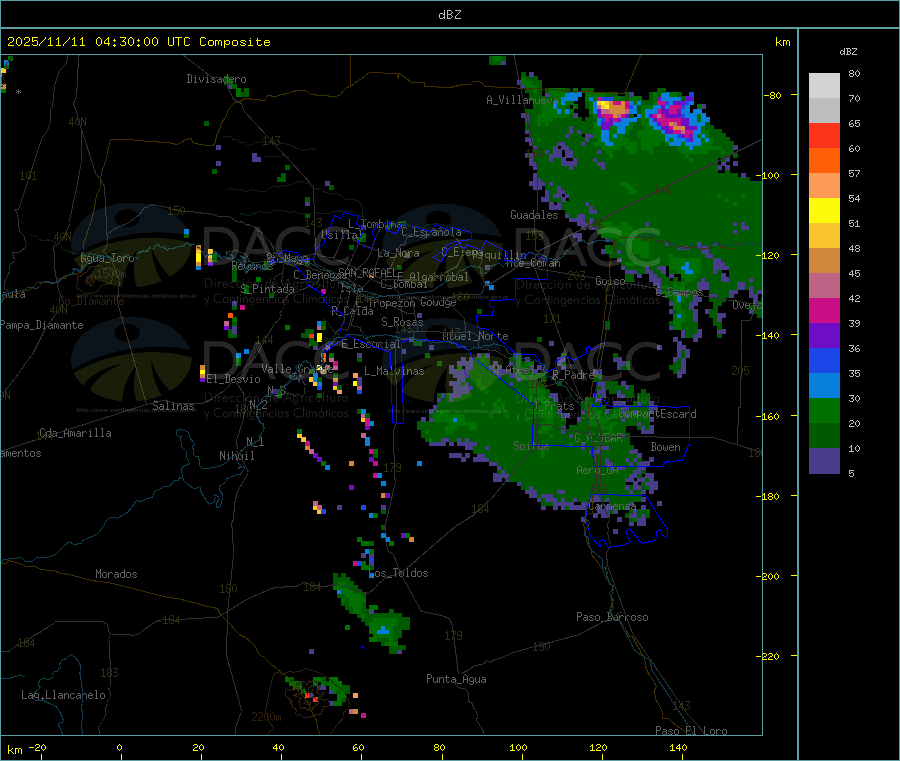Click the magenta 39-42 dBZ legend swatch

(824, 310)
